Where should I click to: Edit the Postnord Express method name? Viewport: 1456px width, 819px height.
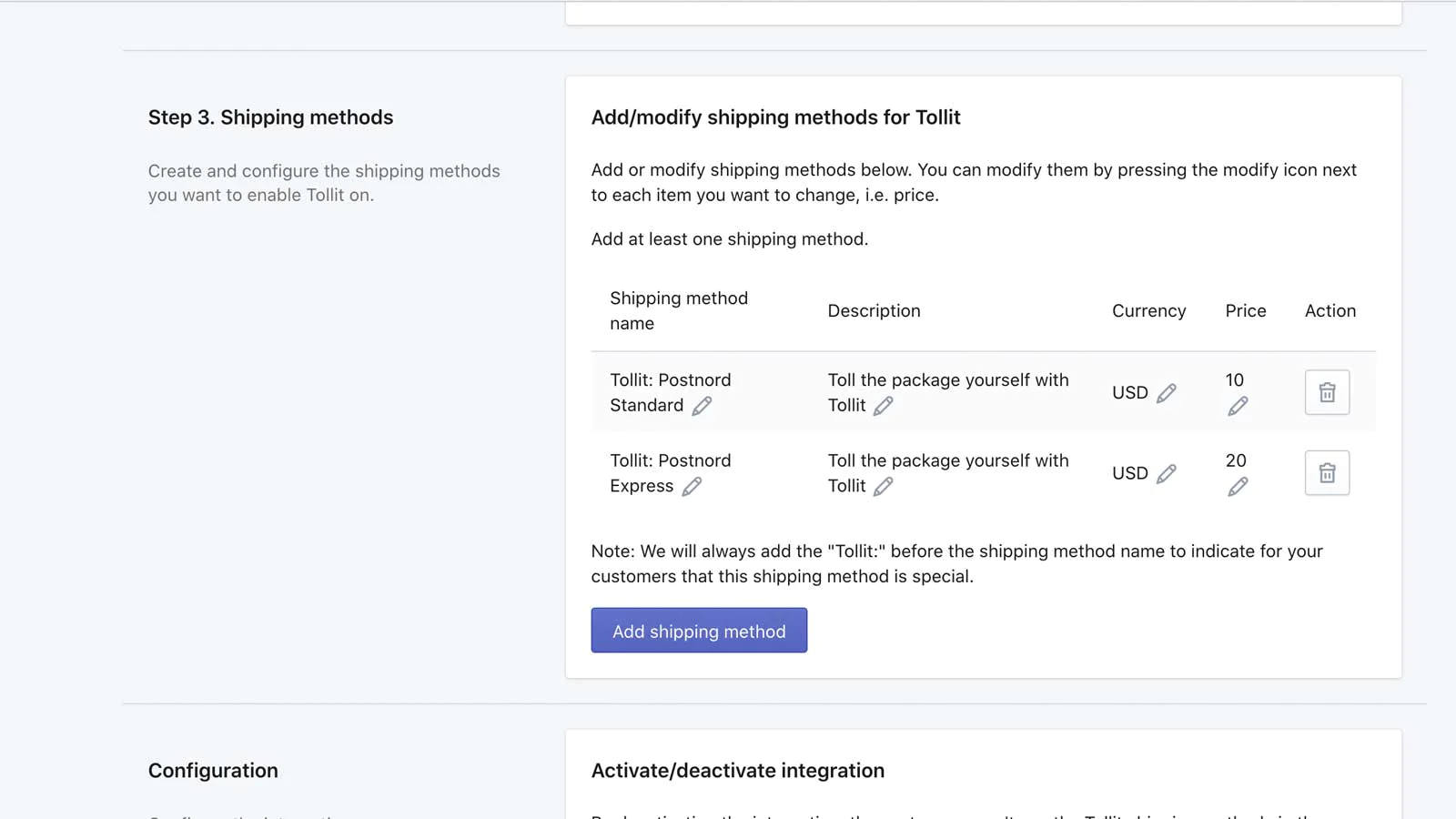[692, 487]
